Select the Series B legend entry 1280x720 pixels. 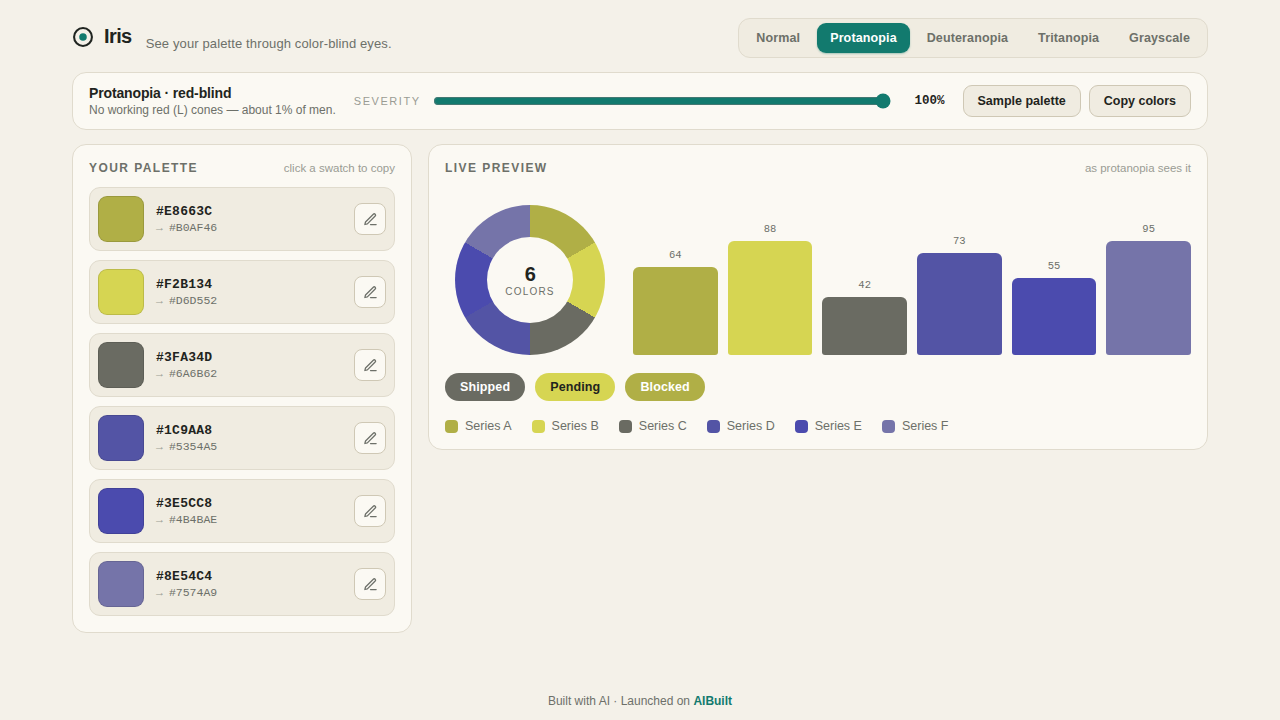(565, 426)
